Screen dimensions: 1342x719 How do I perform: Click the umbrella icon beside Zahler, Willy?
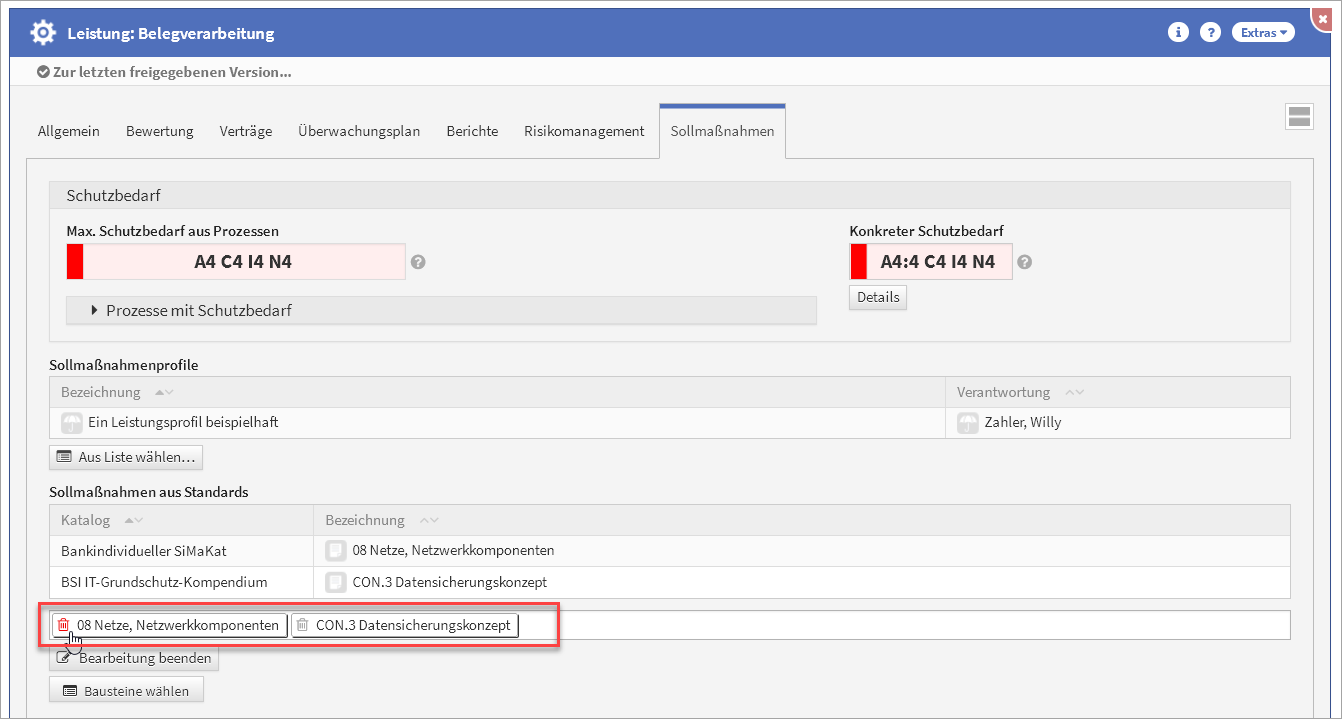967,422
